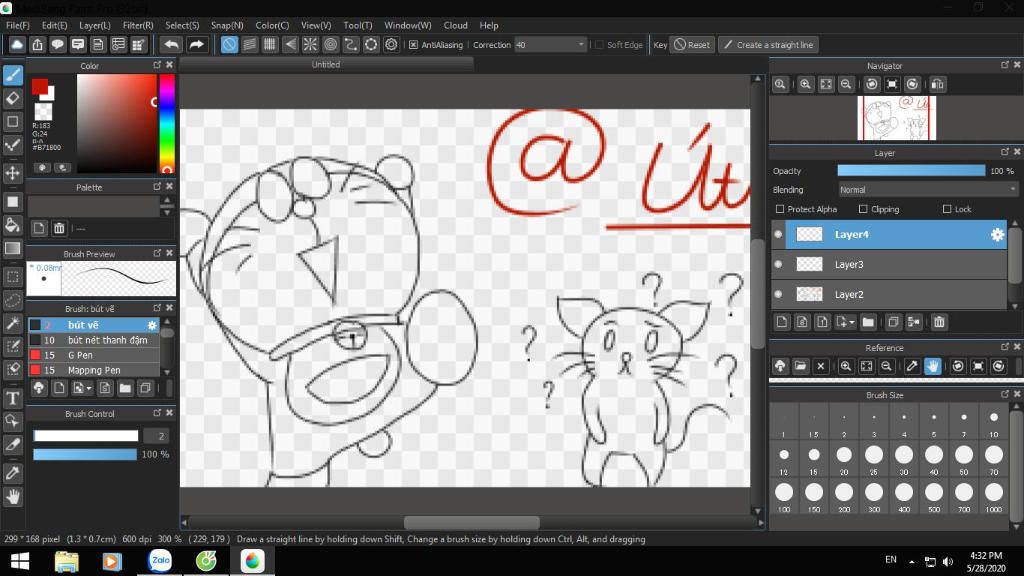
Task: Toggle the AntiAliasing checkbox
Action: coord(413,44)
